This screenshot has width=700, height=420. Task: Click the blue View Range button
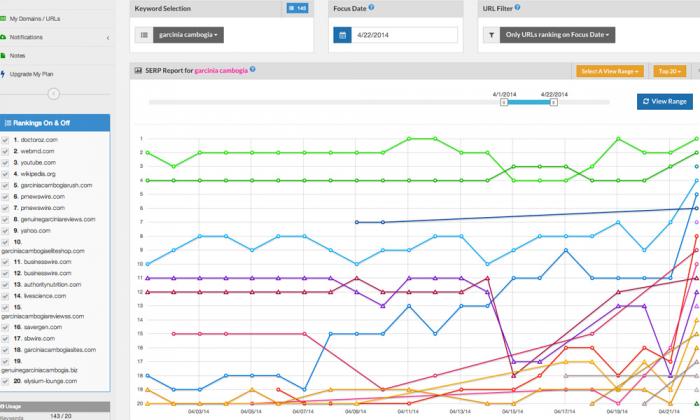(665, 101)
